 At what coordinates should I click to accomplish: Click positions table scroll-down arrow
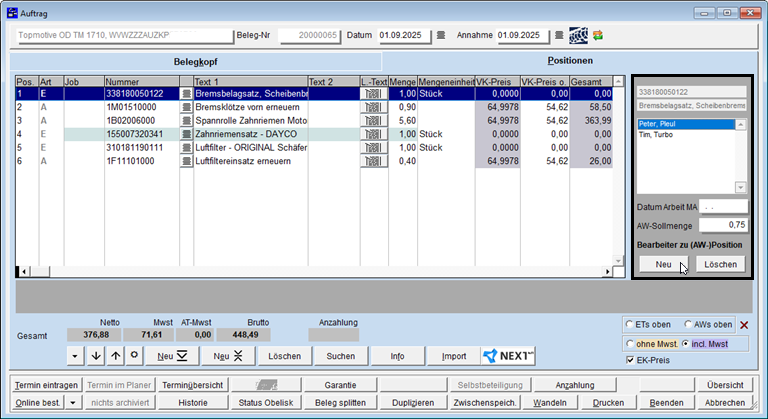[619, 261]
